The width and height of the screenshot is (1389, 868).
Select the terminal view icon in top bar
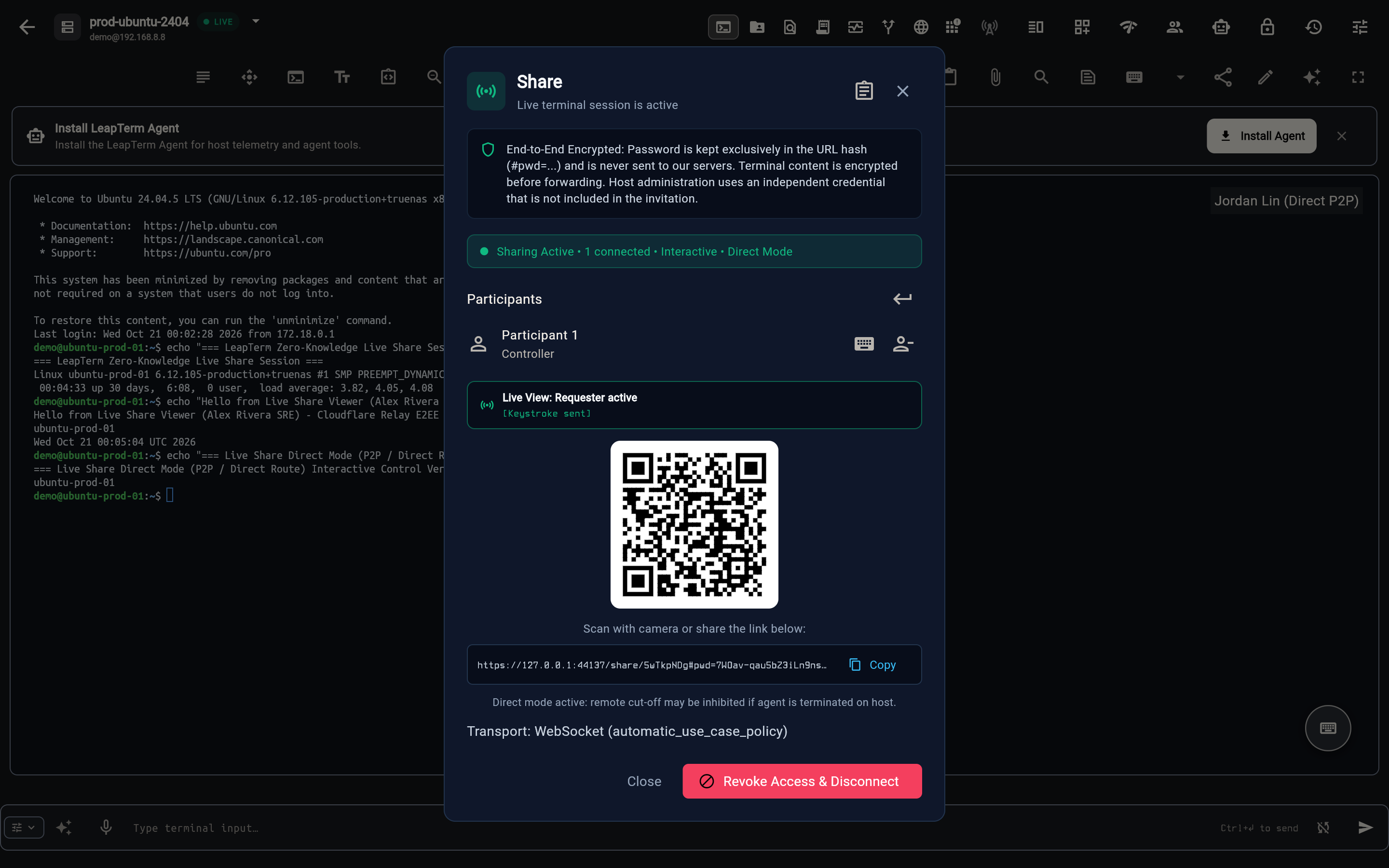click(723, 27)
